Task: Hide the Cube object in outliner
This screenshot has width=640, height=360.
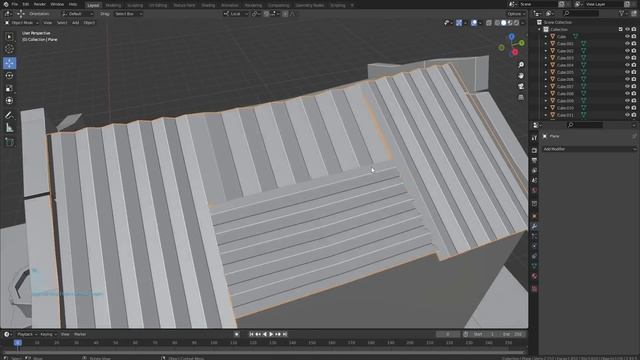Action: point(627,37)
